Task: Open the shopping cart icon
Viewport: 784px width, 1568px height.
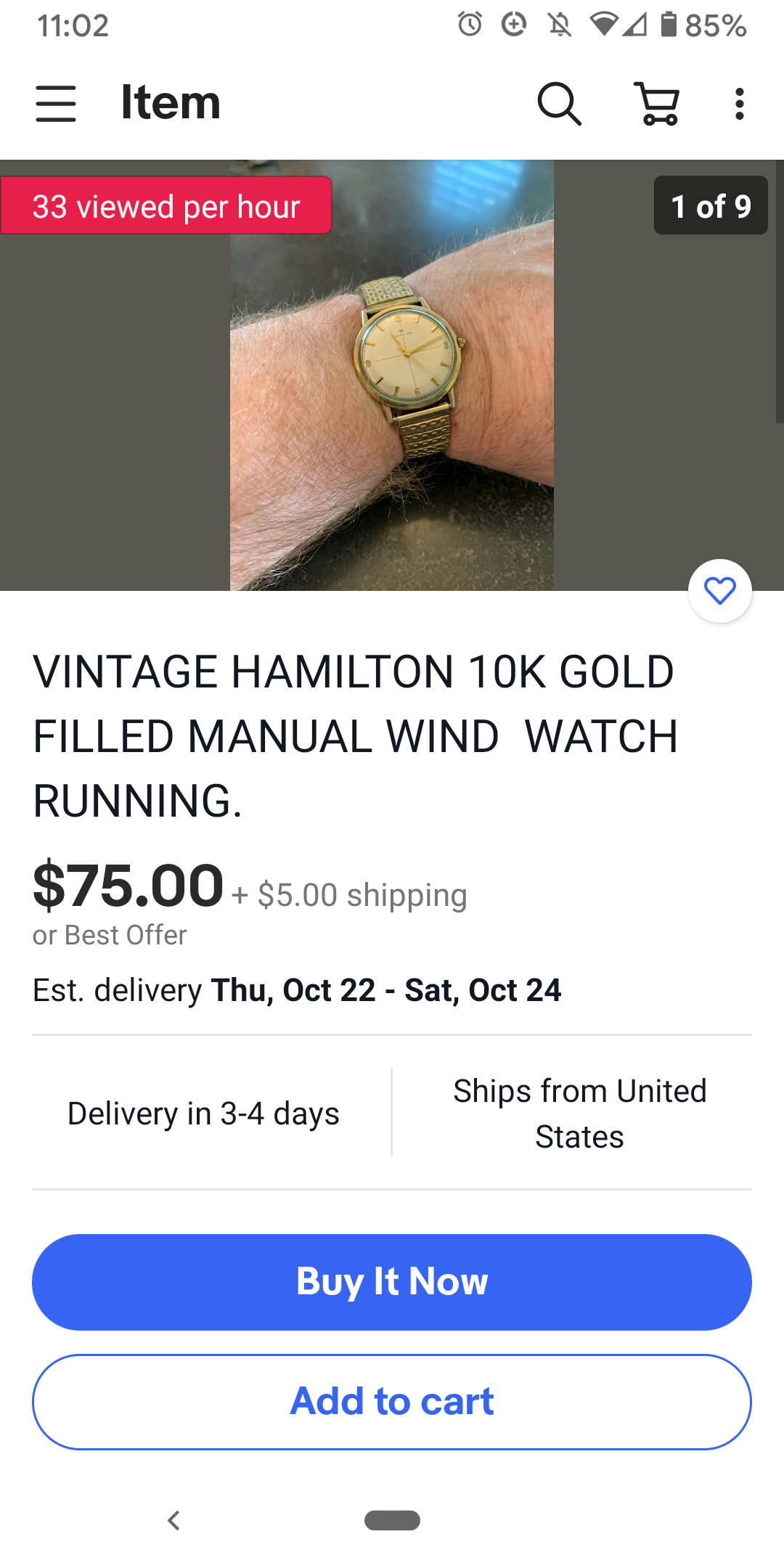Action: click(657, 104)
